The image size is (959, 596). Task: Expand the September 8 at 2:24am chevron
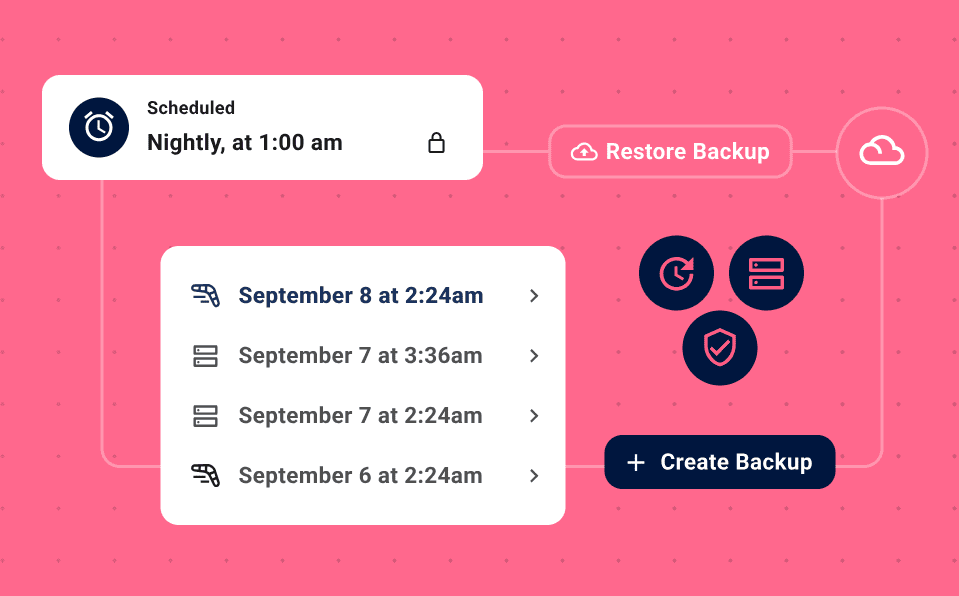click(x=534, y=296)
